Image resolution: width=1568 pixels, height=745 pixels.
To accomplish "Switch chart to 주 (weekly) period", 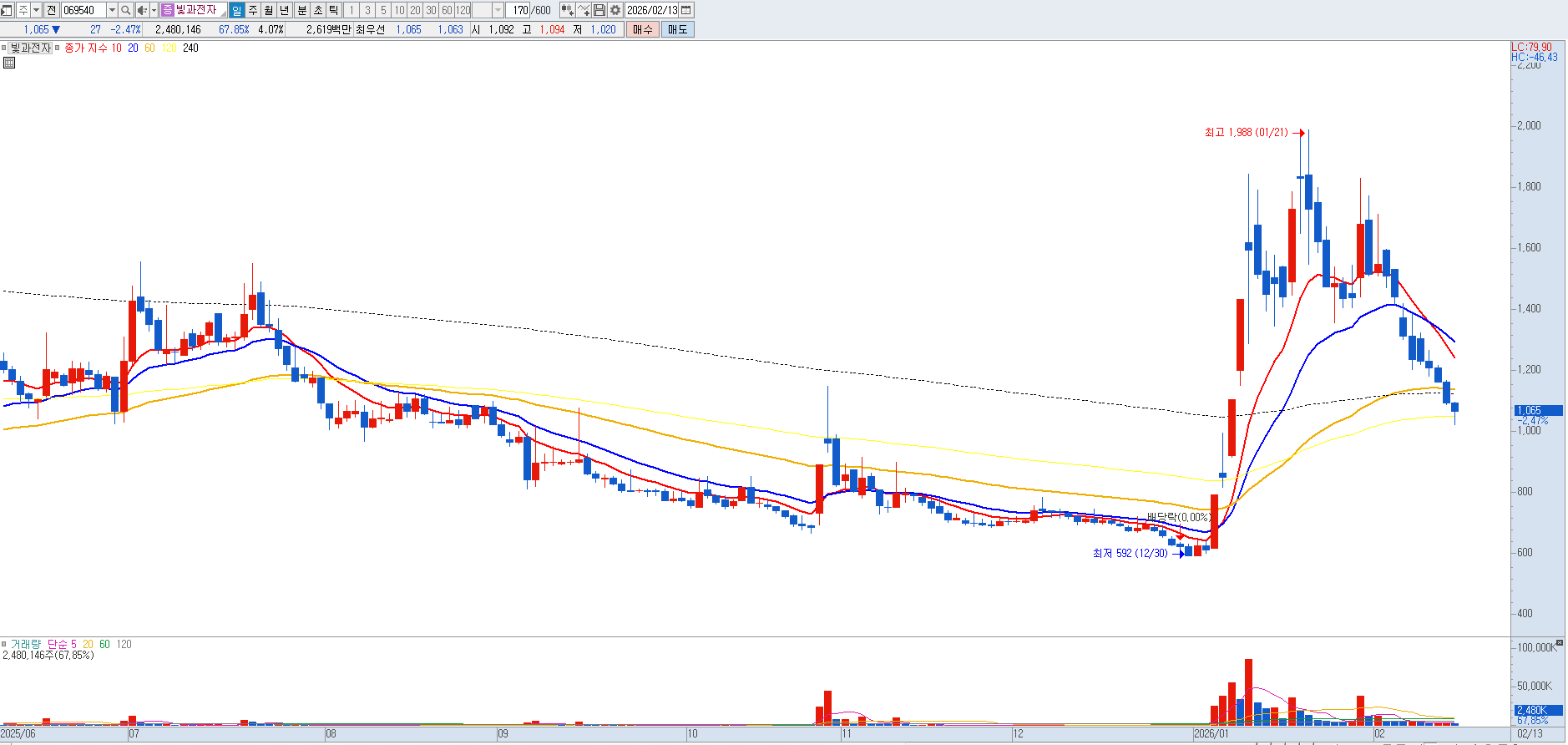I will tap(253, 10).
